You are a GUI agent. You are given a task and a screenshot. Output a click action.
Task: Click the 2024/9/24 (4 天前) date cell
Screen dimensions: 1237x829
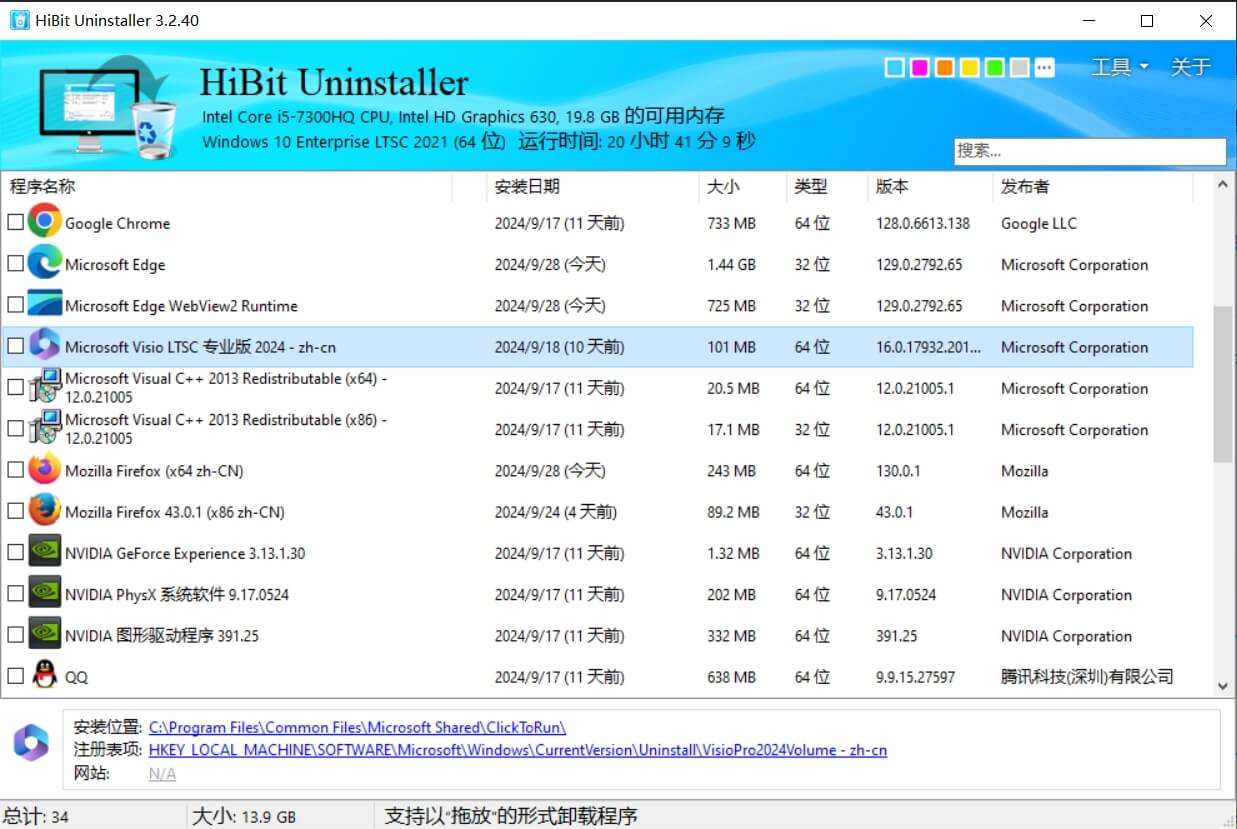click(x=555, y=511)
